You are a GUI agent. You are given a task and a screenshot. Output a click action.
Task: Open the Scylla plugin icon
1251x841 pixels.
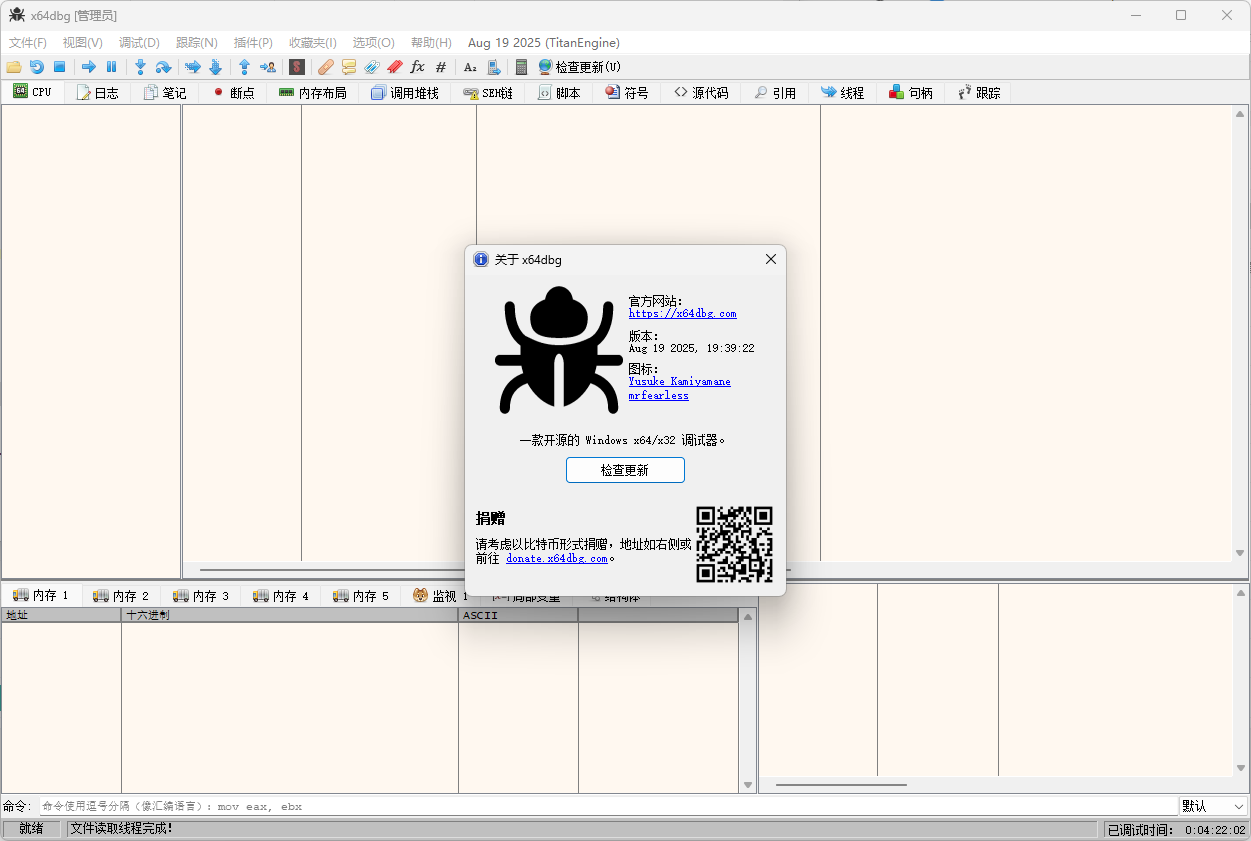point(297,67)
